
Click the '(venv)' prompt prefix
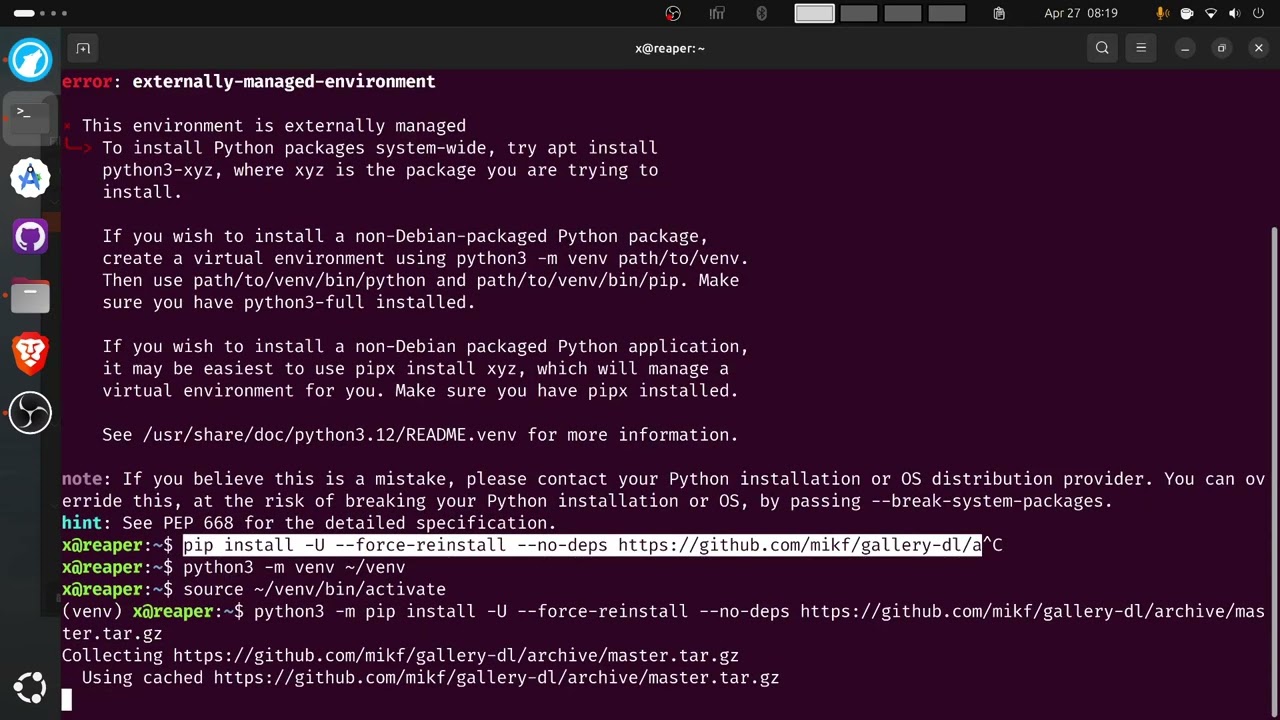pos(92,611)
